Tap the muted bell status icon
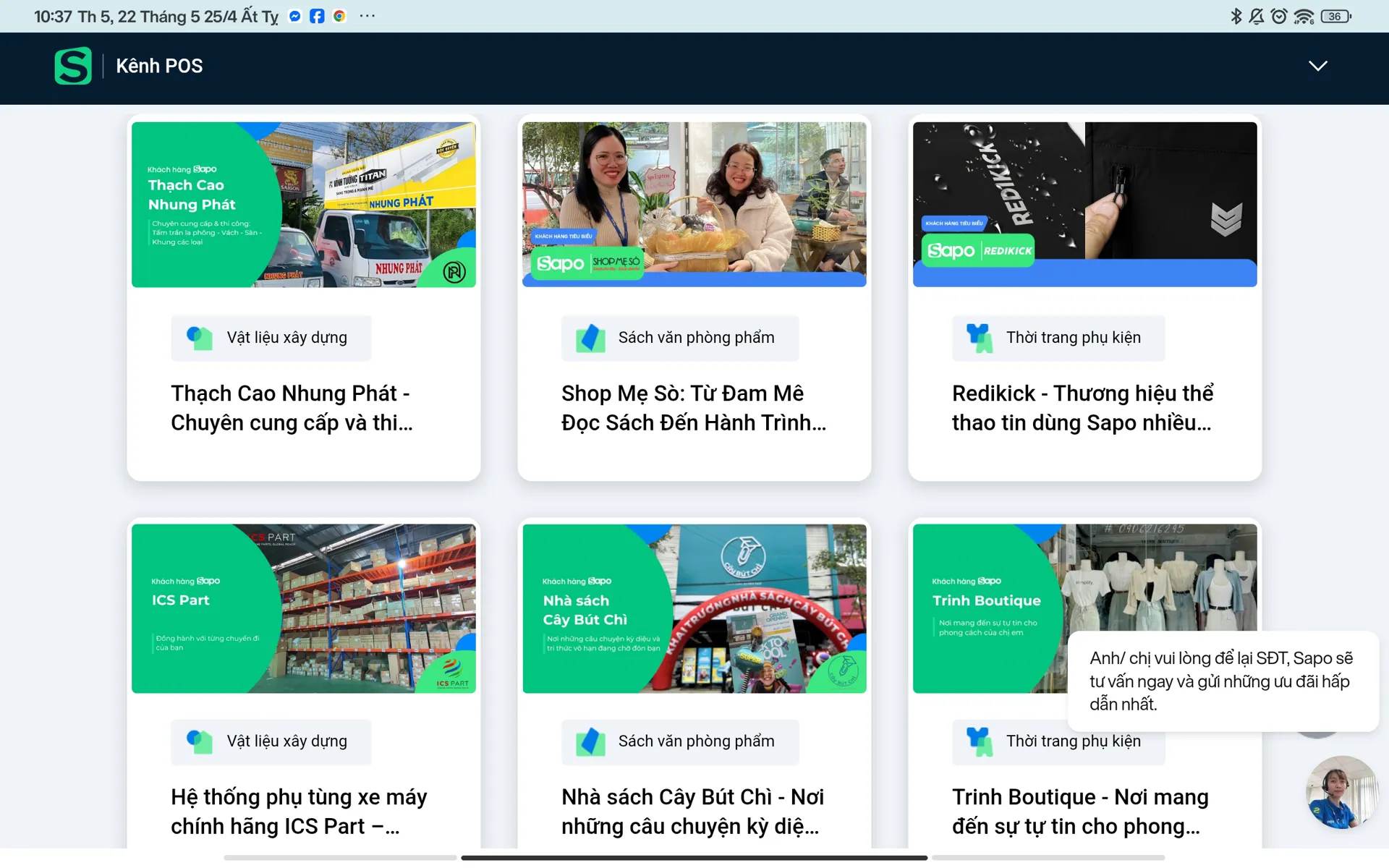Screen dimensions: 1389x868 click(x=1257, y=16)
